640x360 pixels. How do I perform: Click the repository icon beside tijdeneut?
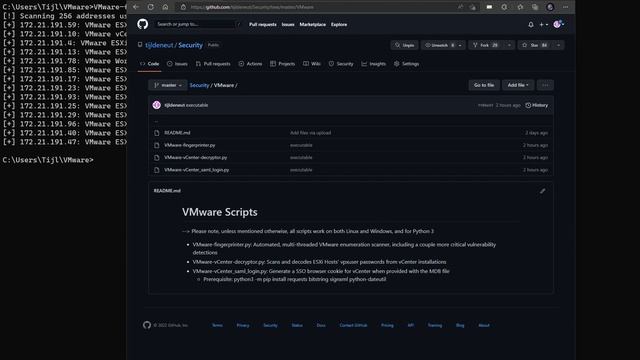coord(140,45)
